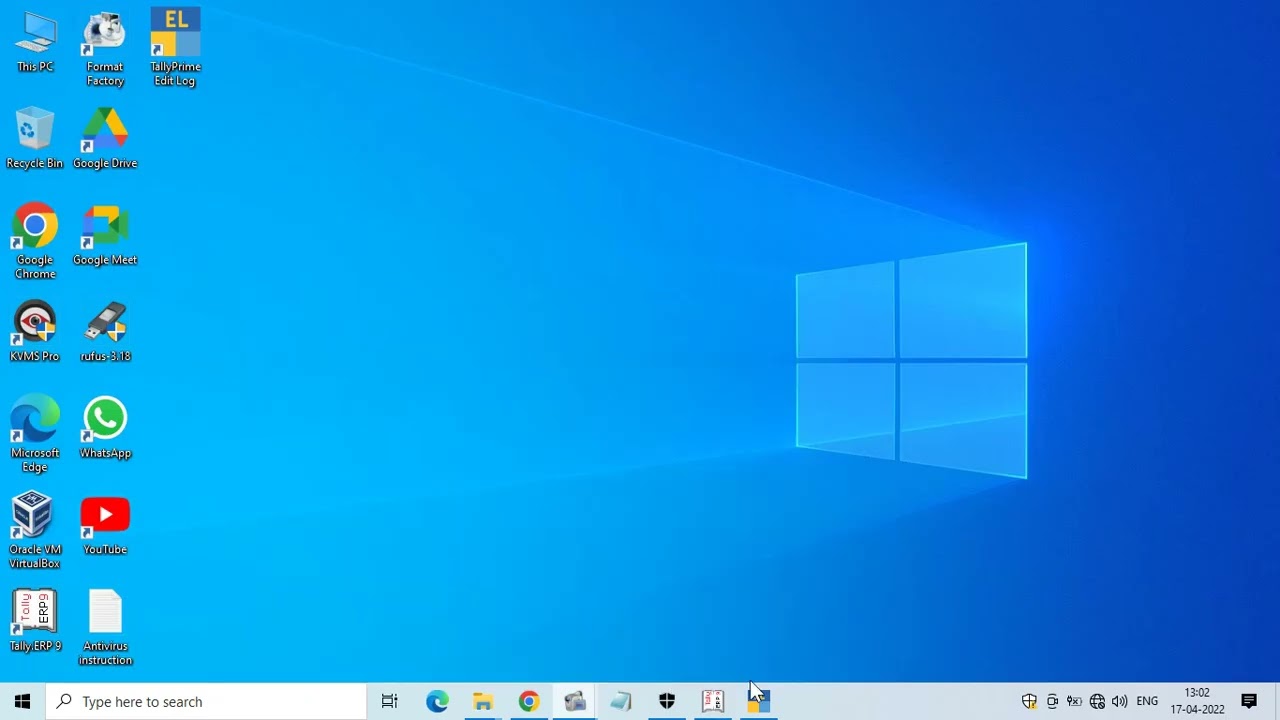
Task: Open This PC desktop icon
Action: pos(35,42)
